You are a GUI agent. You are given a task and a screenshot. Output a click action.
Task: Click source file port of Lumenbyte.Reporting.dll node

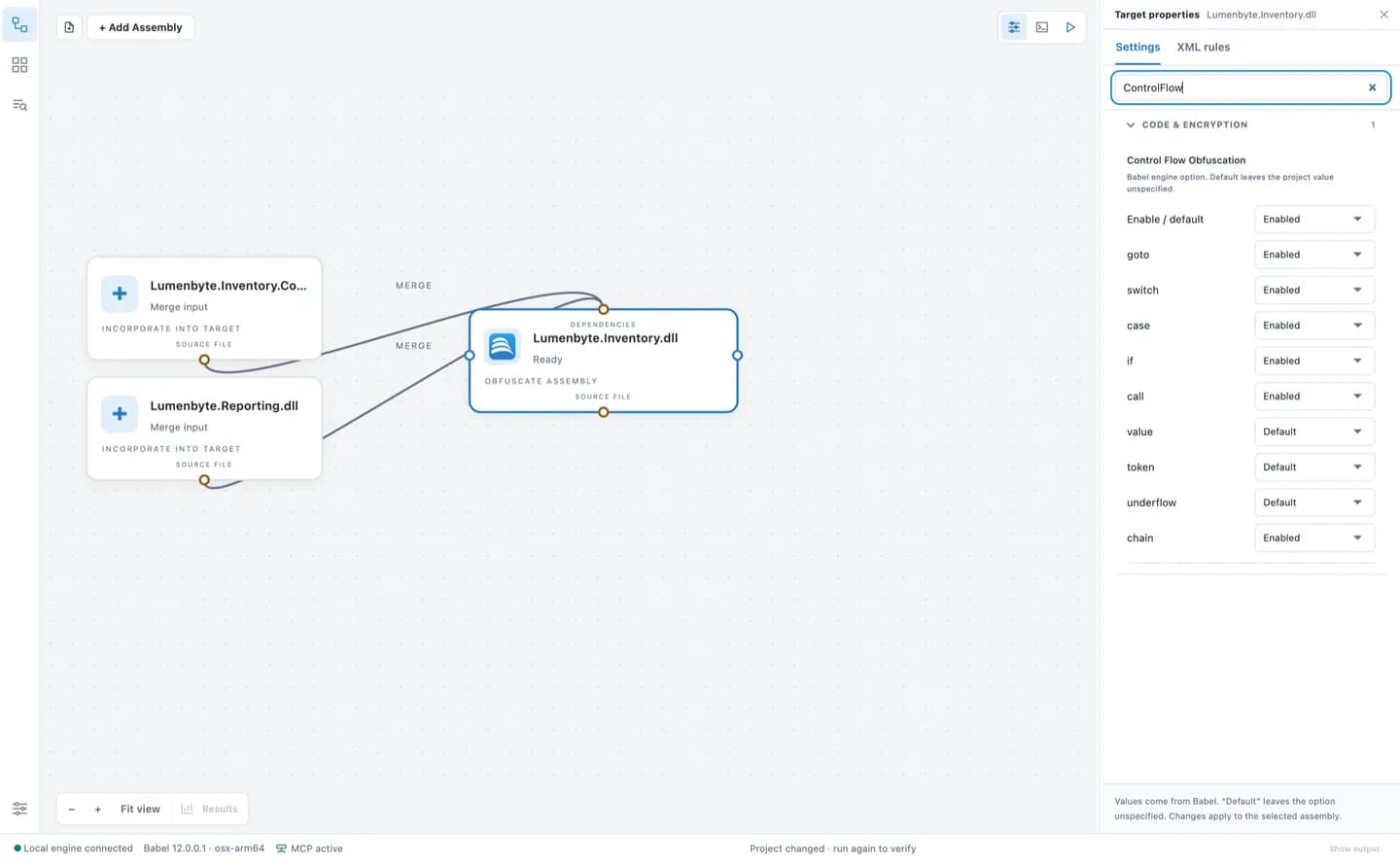[x=204, y=480]
